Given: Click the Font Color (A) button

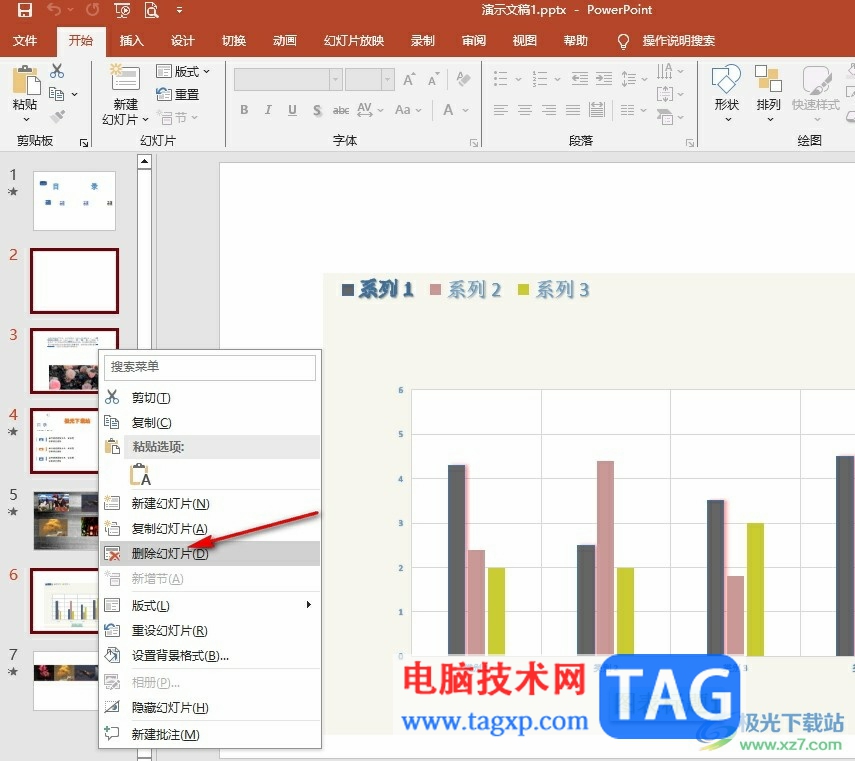Looking at the screenshot, I should point(448,110).
